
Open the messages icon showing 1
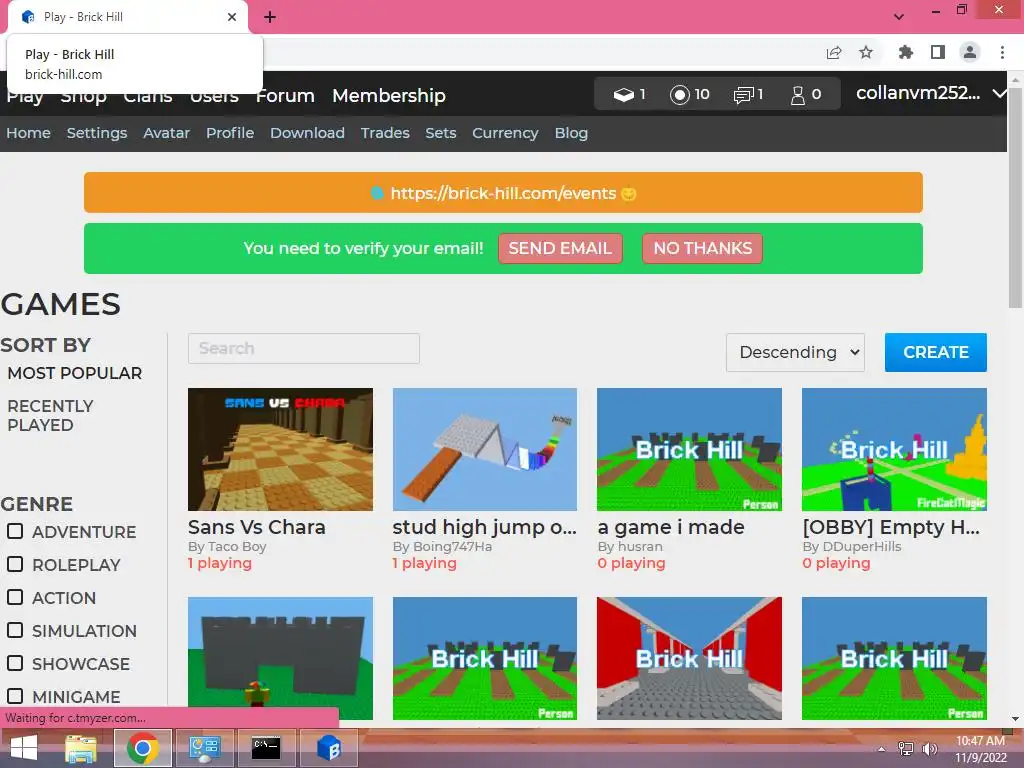(748, 95)
